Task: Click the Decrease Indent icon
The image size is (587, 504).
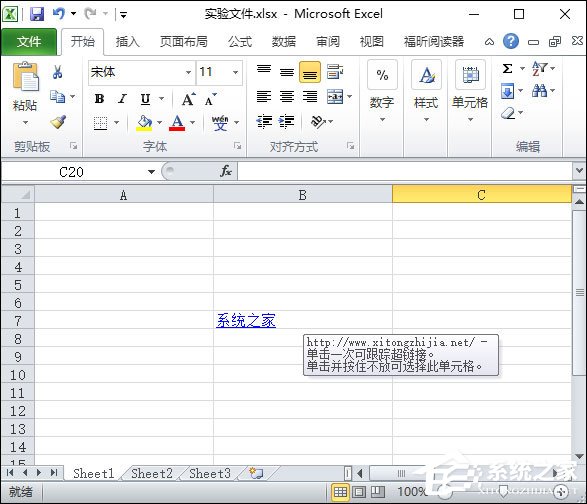Action: 264,122
